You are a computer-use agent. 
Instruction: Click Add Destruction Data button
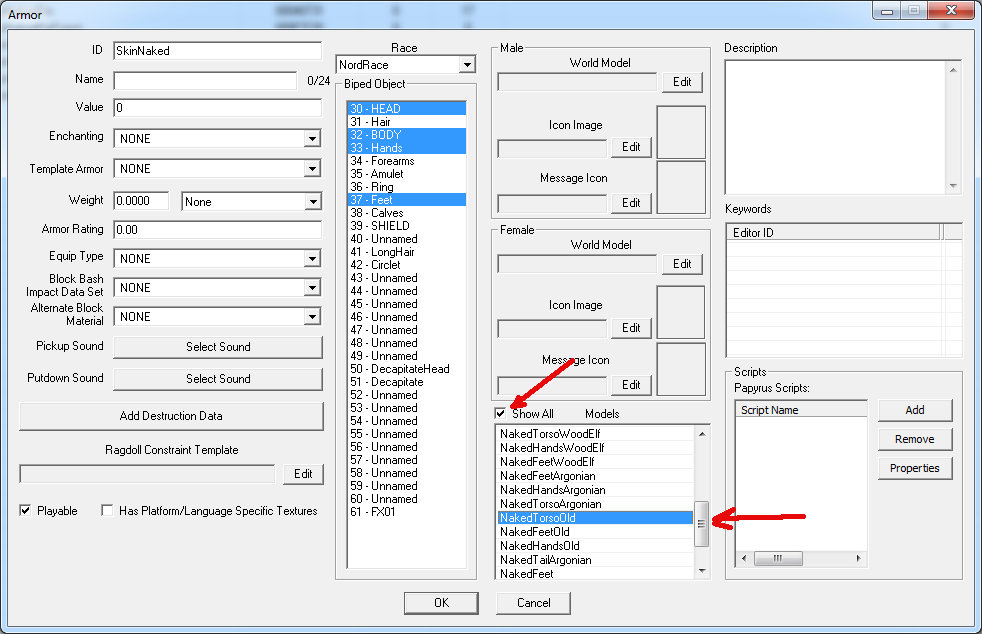[x=171, y=416]
